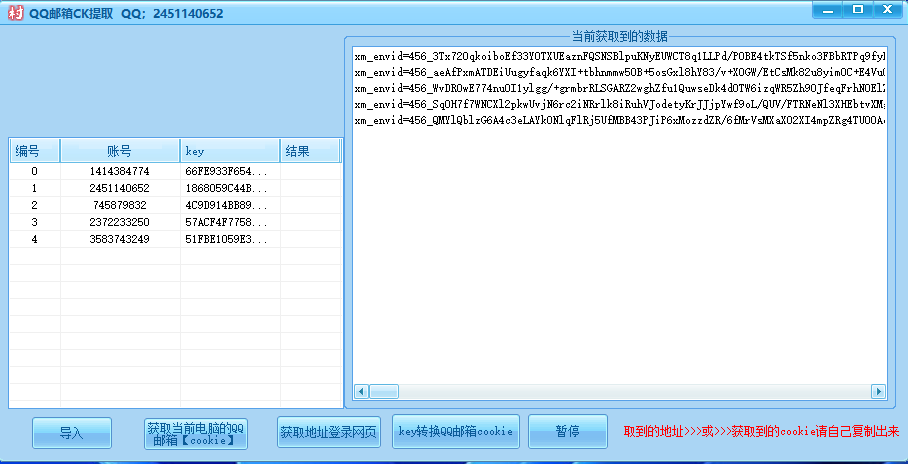Screen dimensions: 908x464
Task: Click the app icon in the title bar
Action: [x=13, y=13]
